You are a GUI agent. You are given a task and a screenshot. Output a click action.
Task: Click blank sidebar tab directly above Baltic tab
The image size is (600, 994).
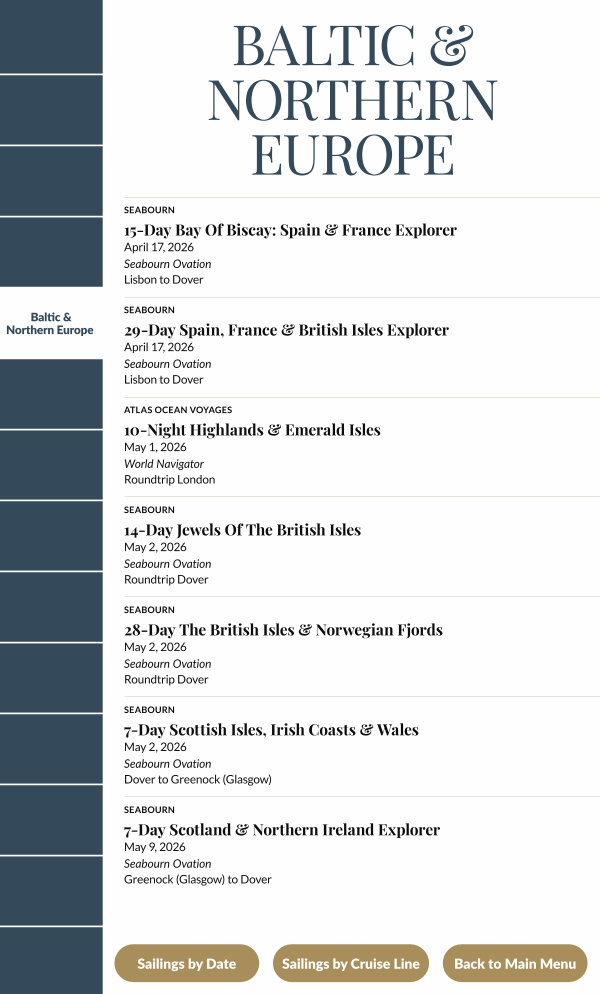point(50,252)
